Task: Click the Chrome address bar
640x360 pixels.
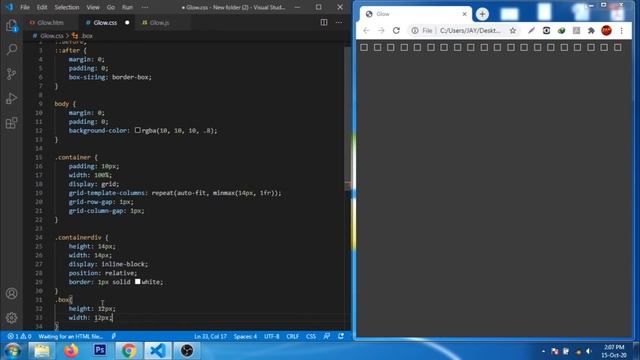Action: click(469, 31)
